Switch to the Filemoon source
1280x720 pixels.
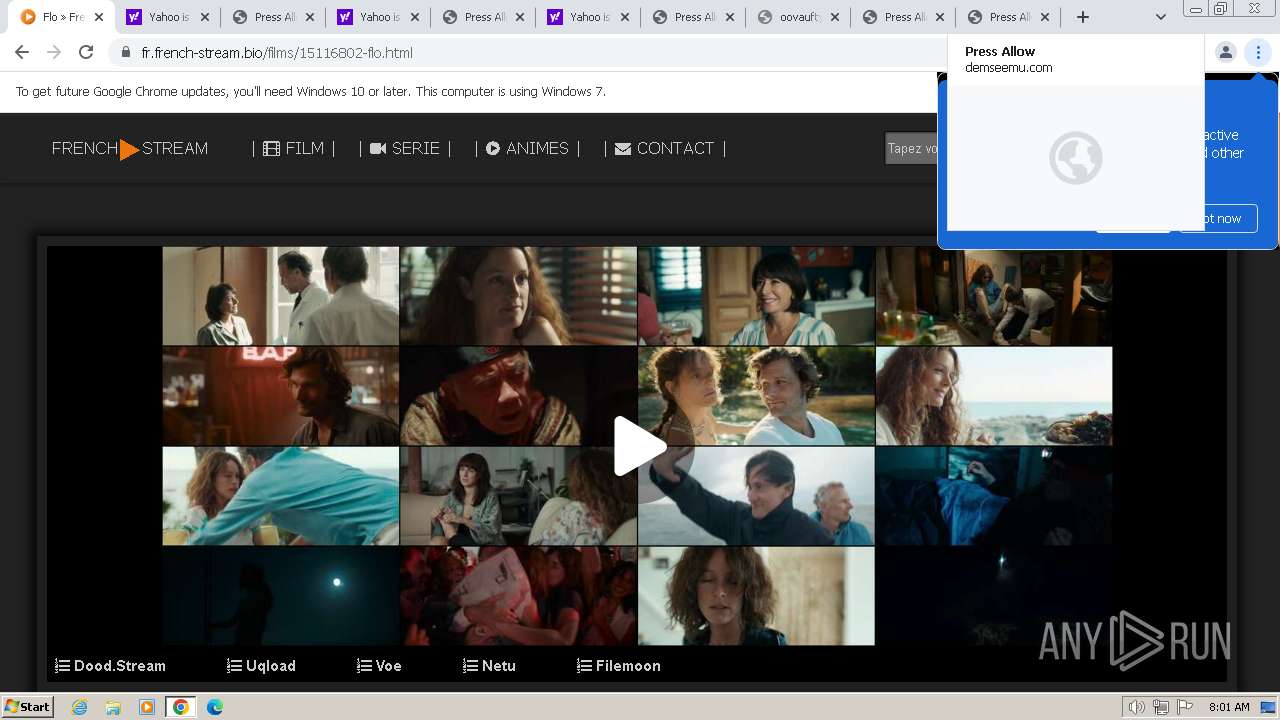point(618,666)
